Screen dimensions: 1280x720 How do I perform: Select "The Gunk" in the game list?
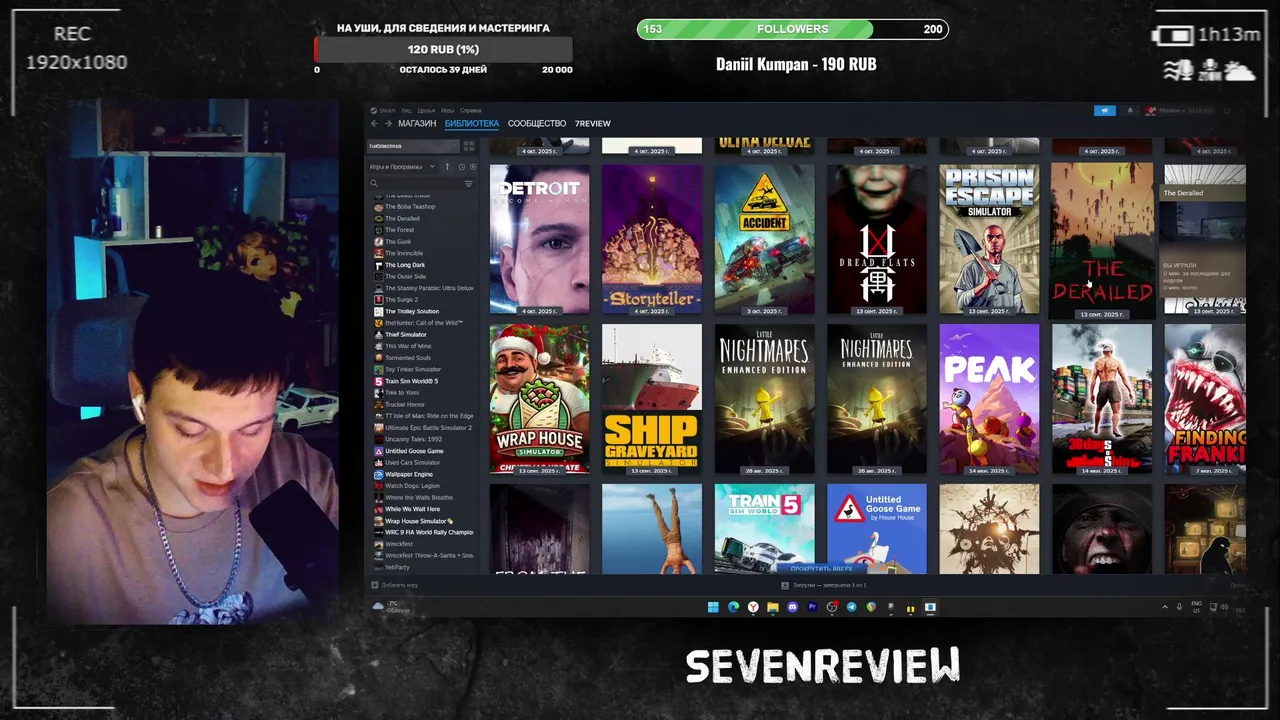point(398,242)
